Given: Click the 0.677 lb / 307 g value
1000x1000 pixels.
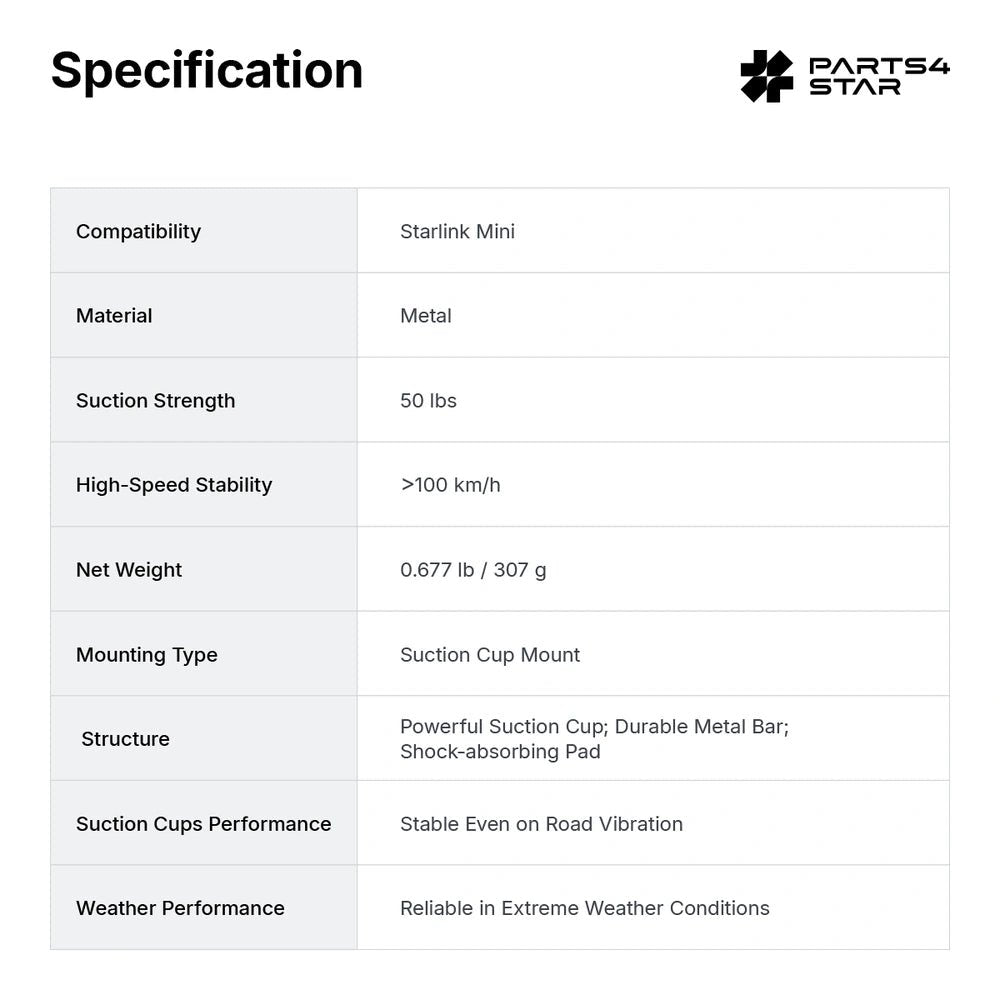Looking at the screenshot, I should [473, 570].
